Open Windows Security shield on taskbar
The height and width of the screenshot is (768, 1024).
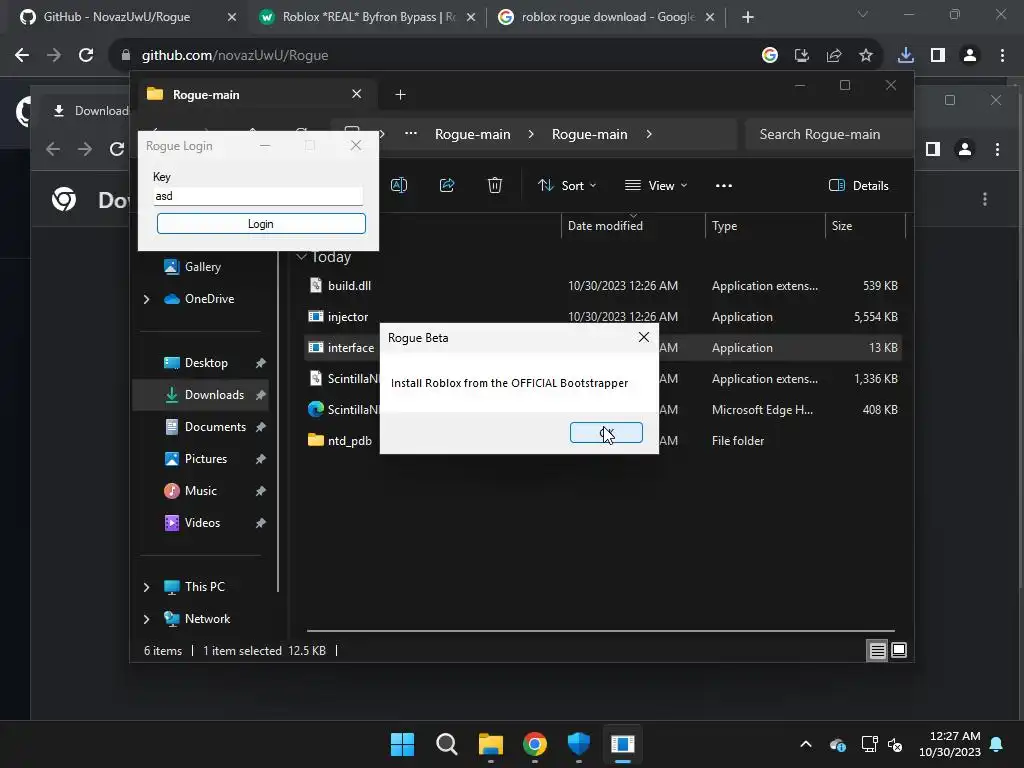[x=579, y=744]
